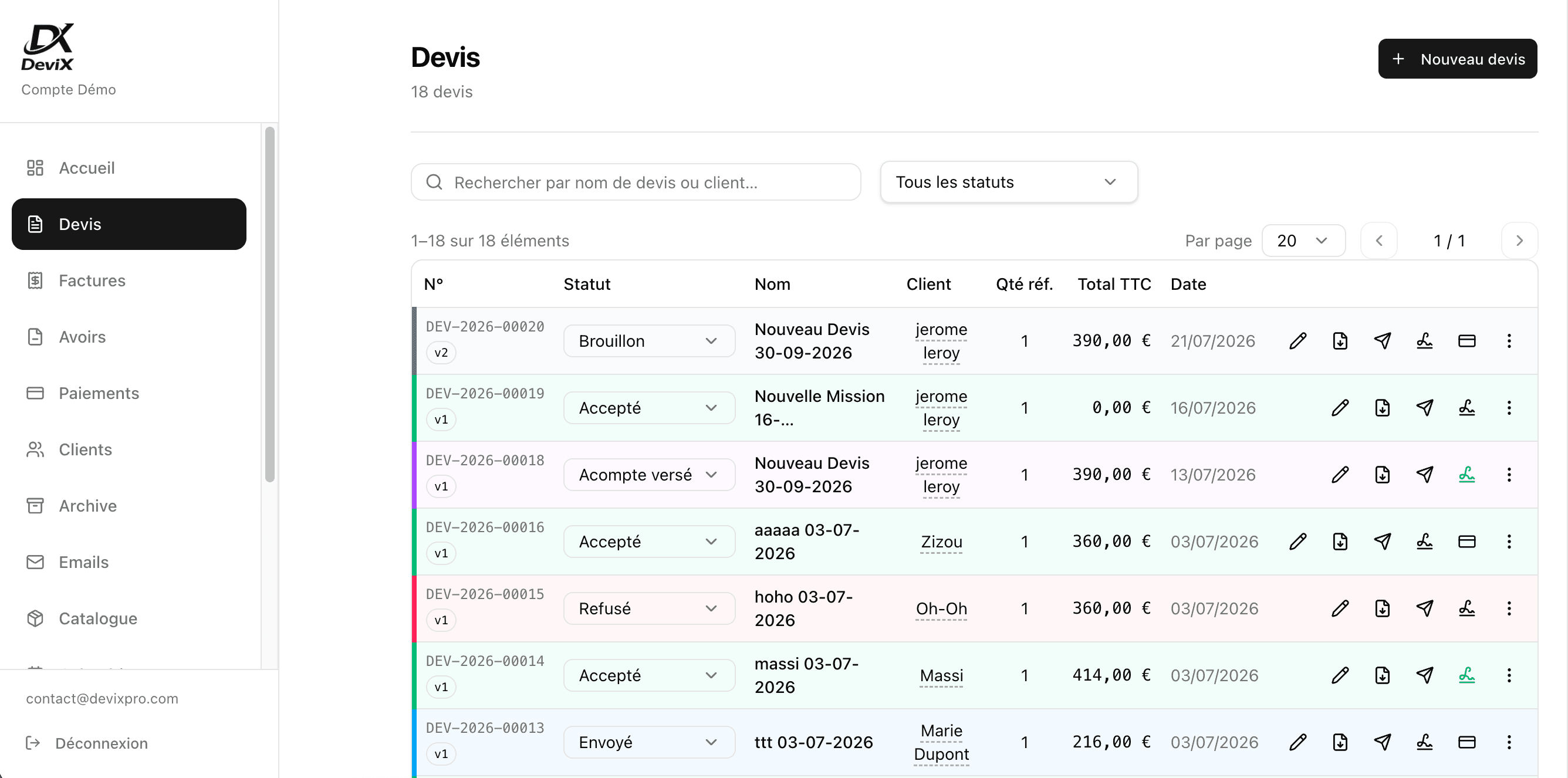Edit quote DEV-2026-00016

click(1297, 542)
